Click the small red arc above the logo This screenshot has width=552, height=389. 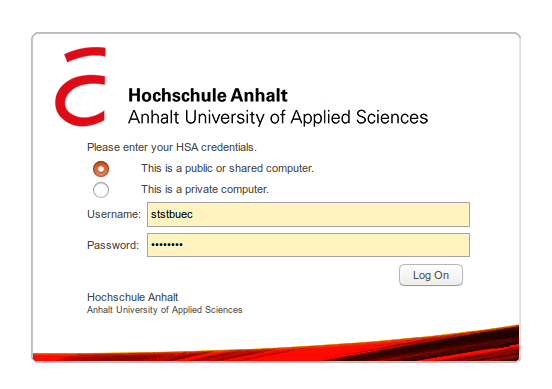pyautogui.click(x=86, y=54)
